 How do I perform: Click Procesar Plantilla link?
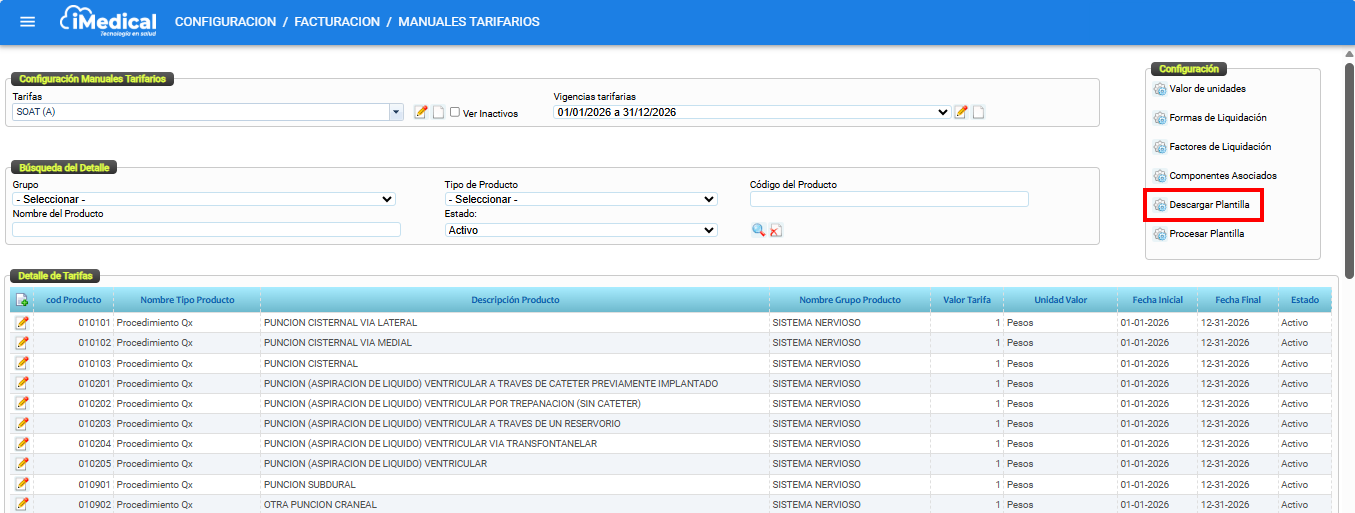pos(1206,234)
